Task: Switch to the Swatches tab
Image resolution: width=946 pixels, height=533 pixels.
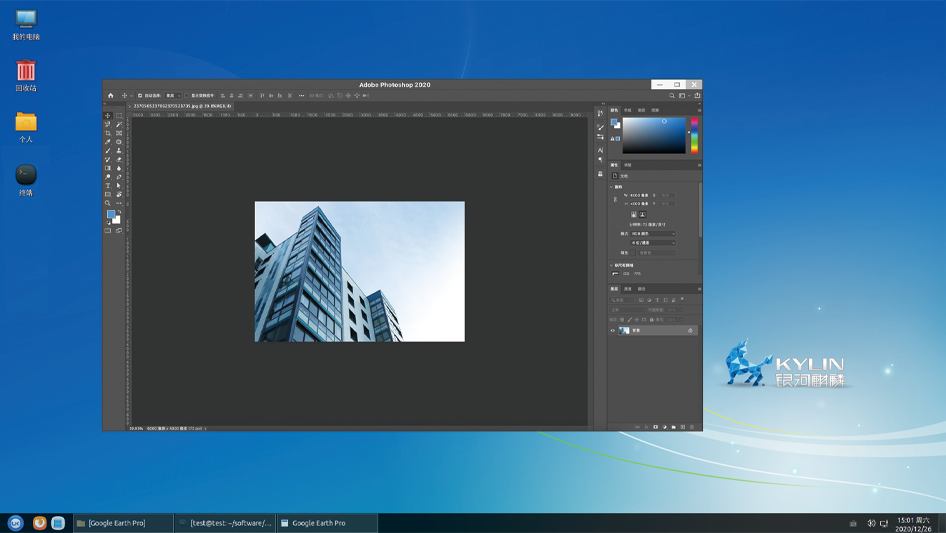Action: pos(627,110)
